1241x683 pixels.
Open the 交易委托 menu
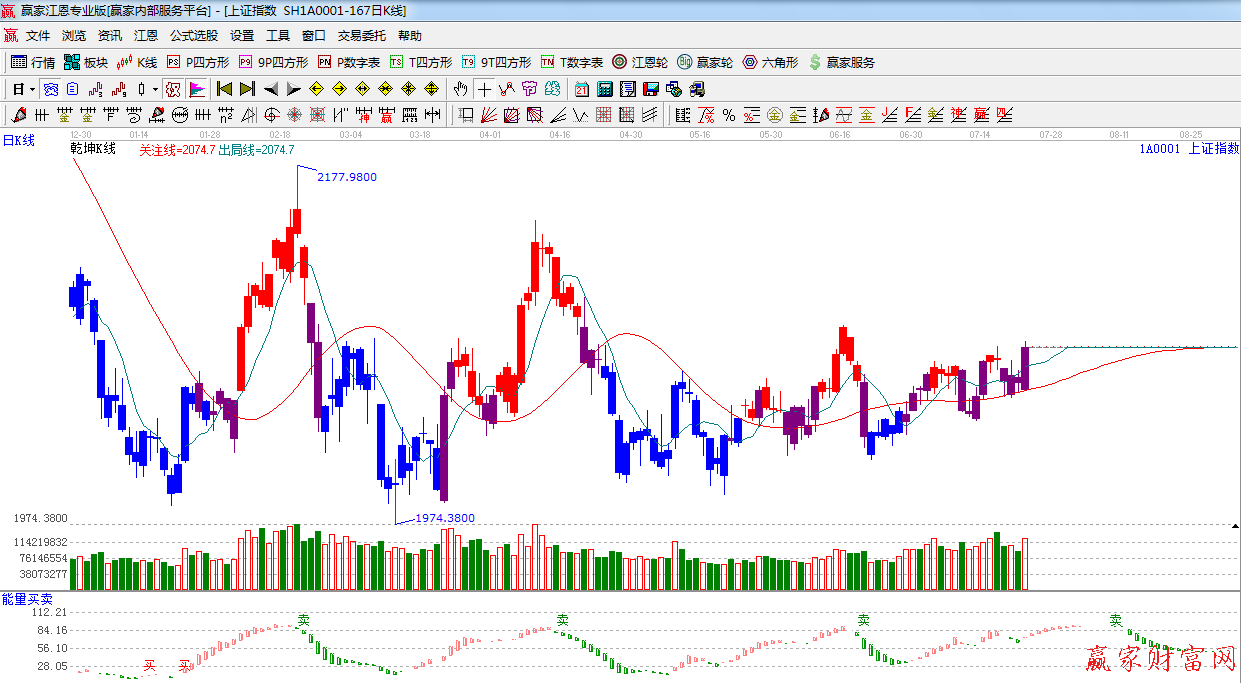(x=361, y=35)
